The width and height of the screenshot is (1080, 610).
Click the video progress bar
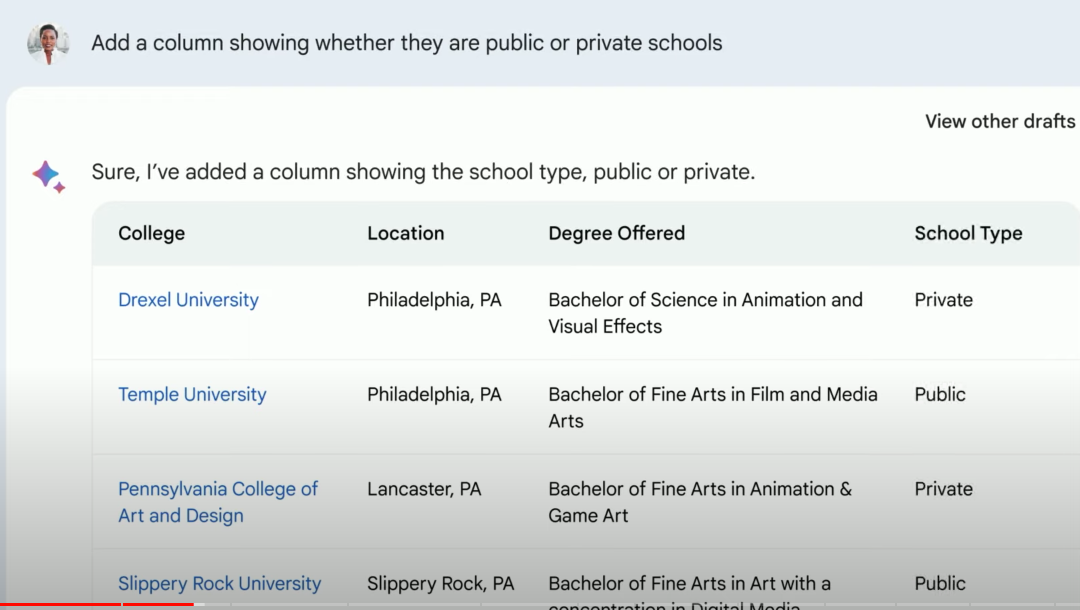(x=540, y=604)
